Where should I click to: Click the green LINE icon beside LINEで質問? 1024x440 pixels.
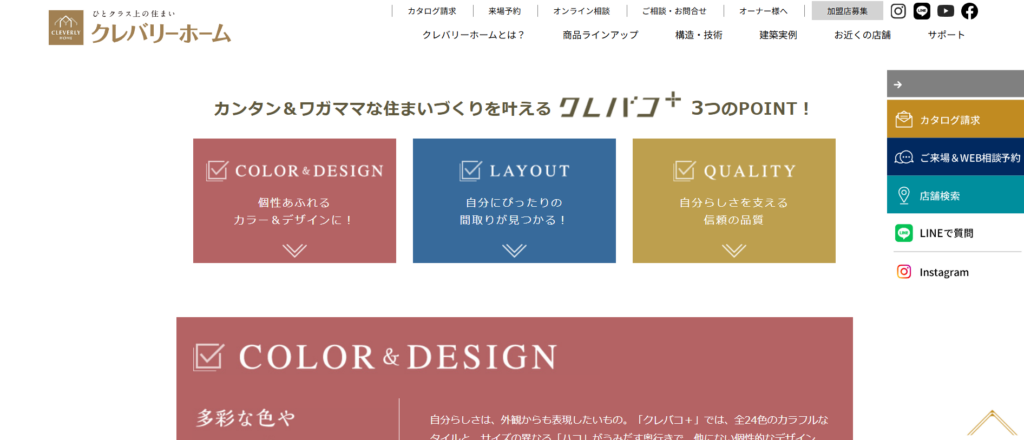tap(904, 233)
